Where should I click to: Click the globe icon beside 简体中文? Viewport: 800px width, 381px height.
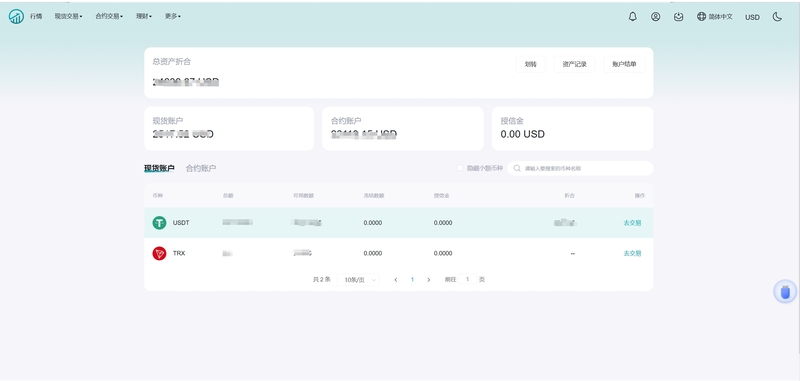point(702,16)
